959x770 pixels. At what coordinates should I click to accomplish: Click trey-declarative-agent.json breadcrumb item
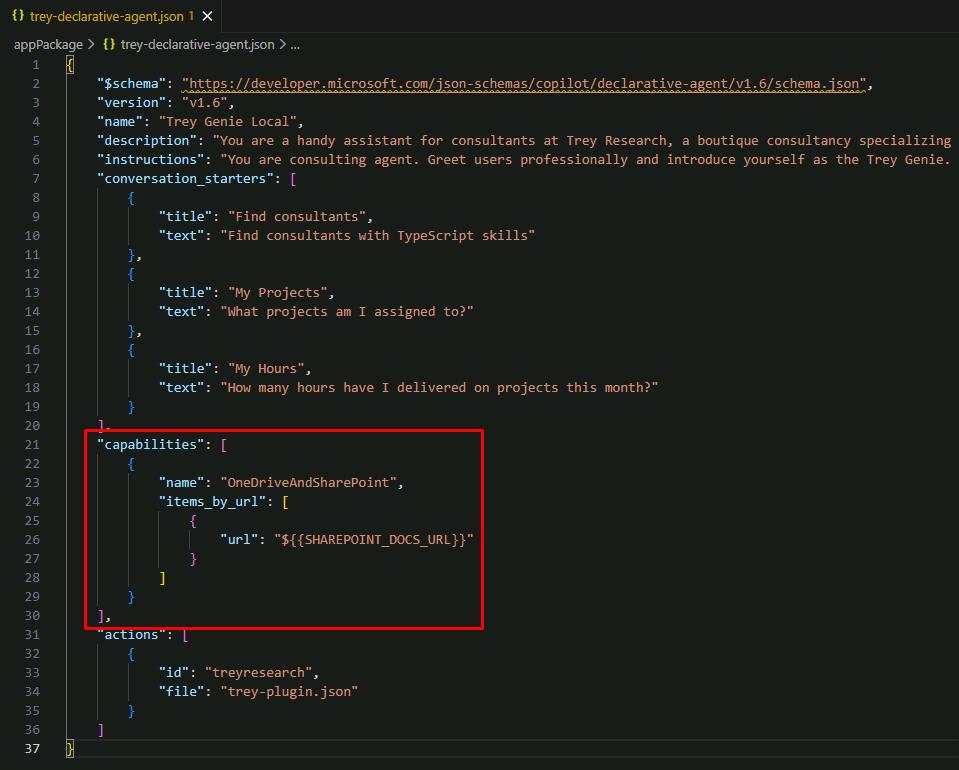(x=198, y=45)
